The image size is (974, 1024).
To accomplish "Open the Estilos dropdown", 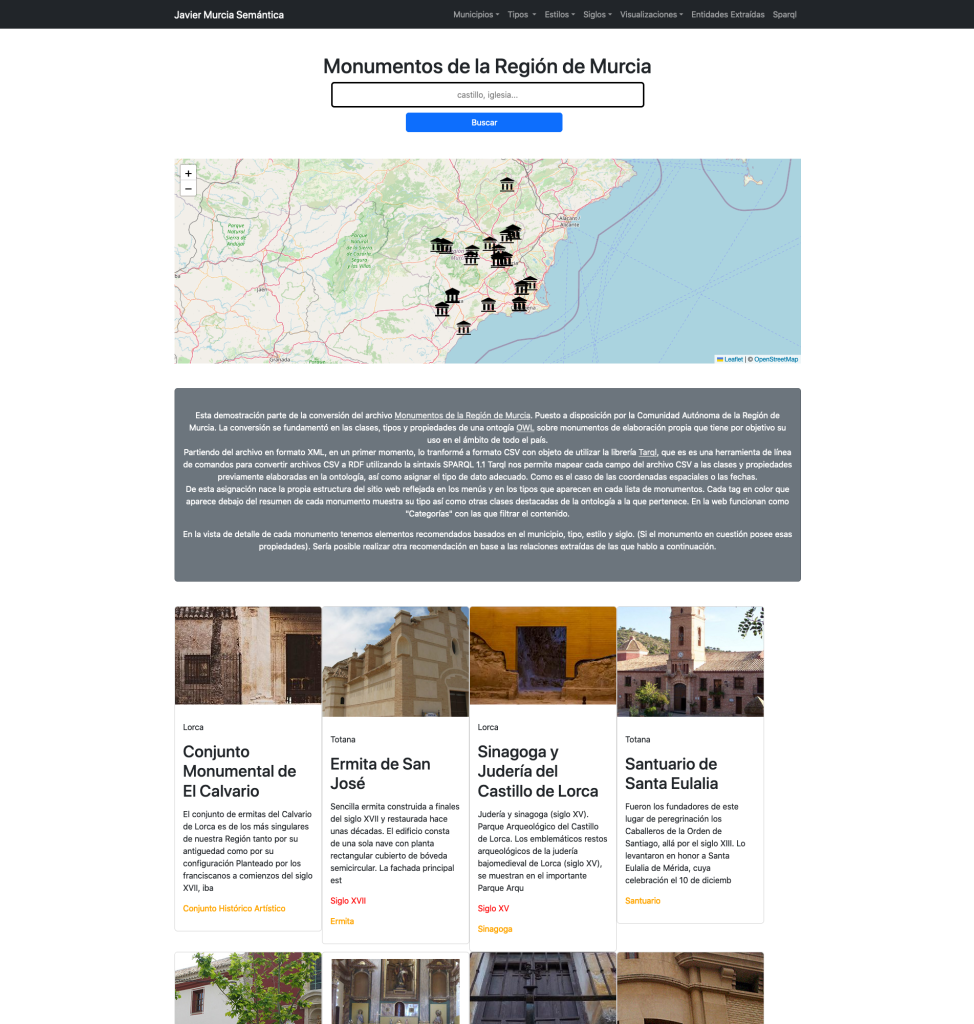I will [560, 15].
